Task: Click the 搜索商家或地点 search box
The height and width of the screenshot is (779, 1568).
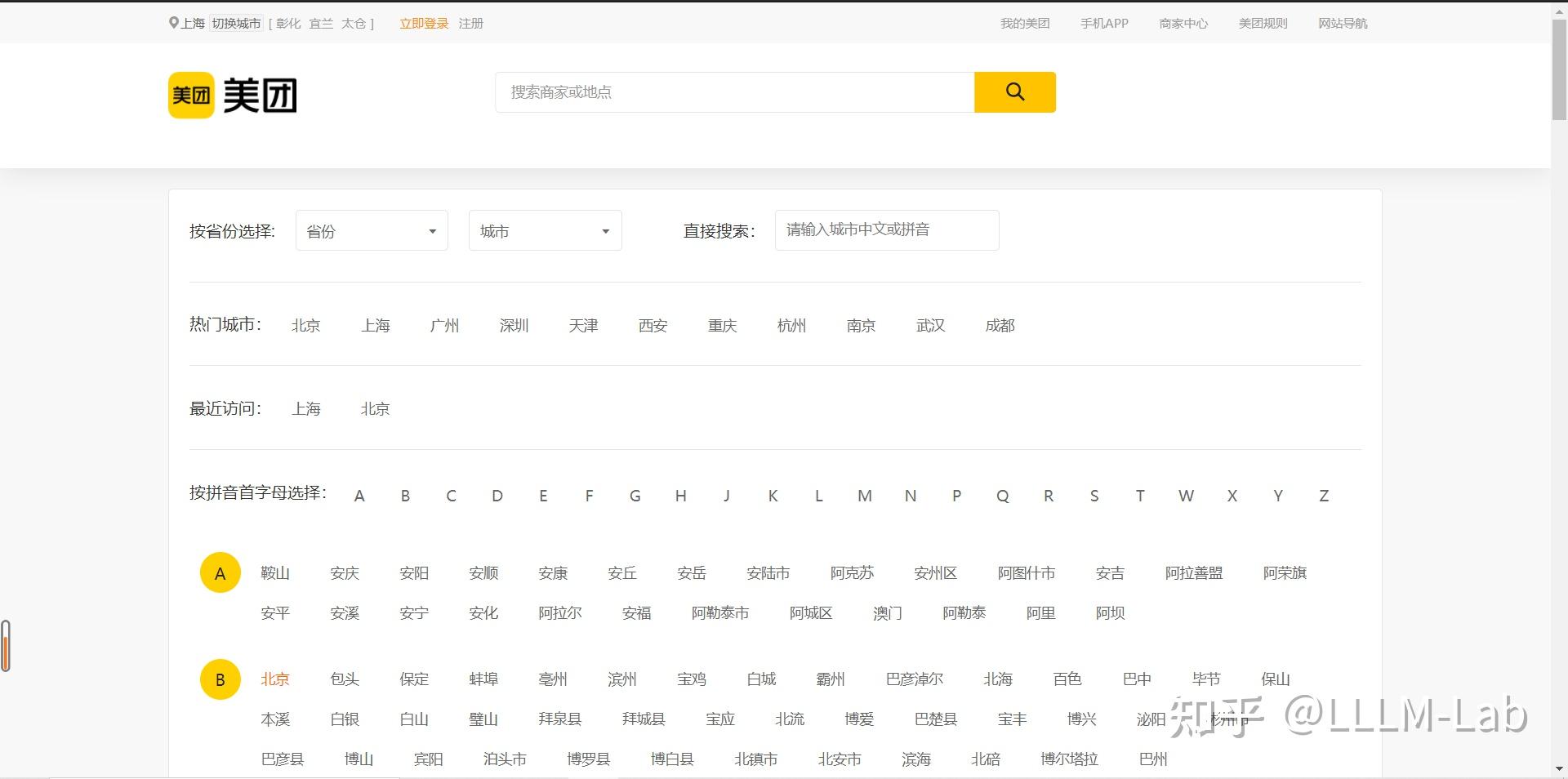Action: click(x=735, y=92)
